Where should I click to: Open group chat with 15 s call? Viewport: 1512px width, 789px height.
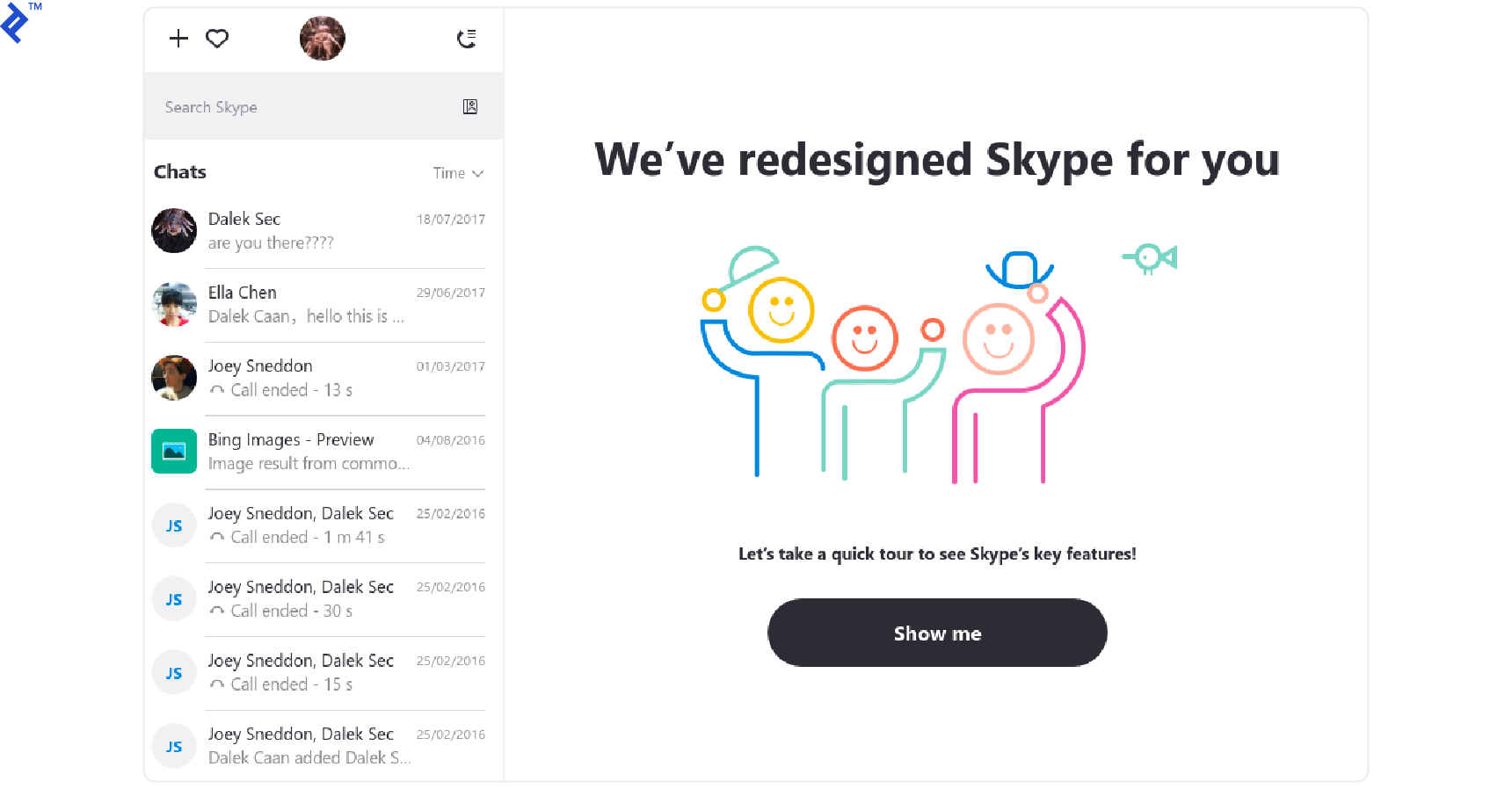click(319, 673)
